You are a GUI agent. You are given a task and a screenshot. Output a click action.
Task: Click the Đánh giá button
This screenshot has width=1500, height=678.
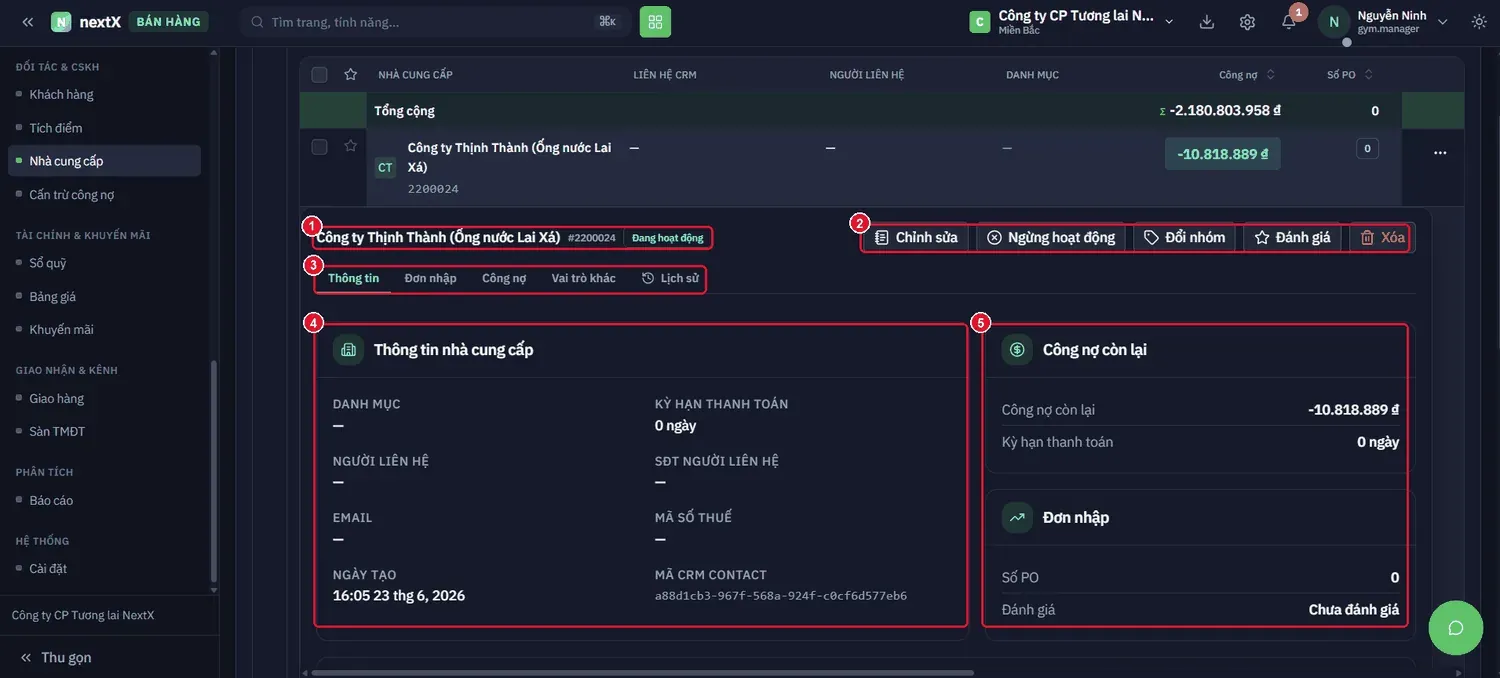tap(1293, 237)
